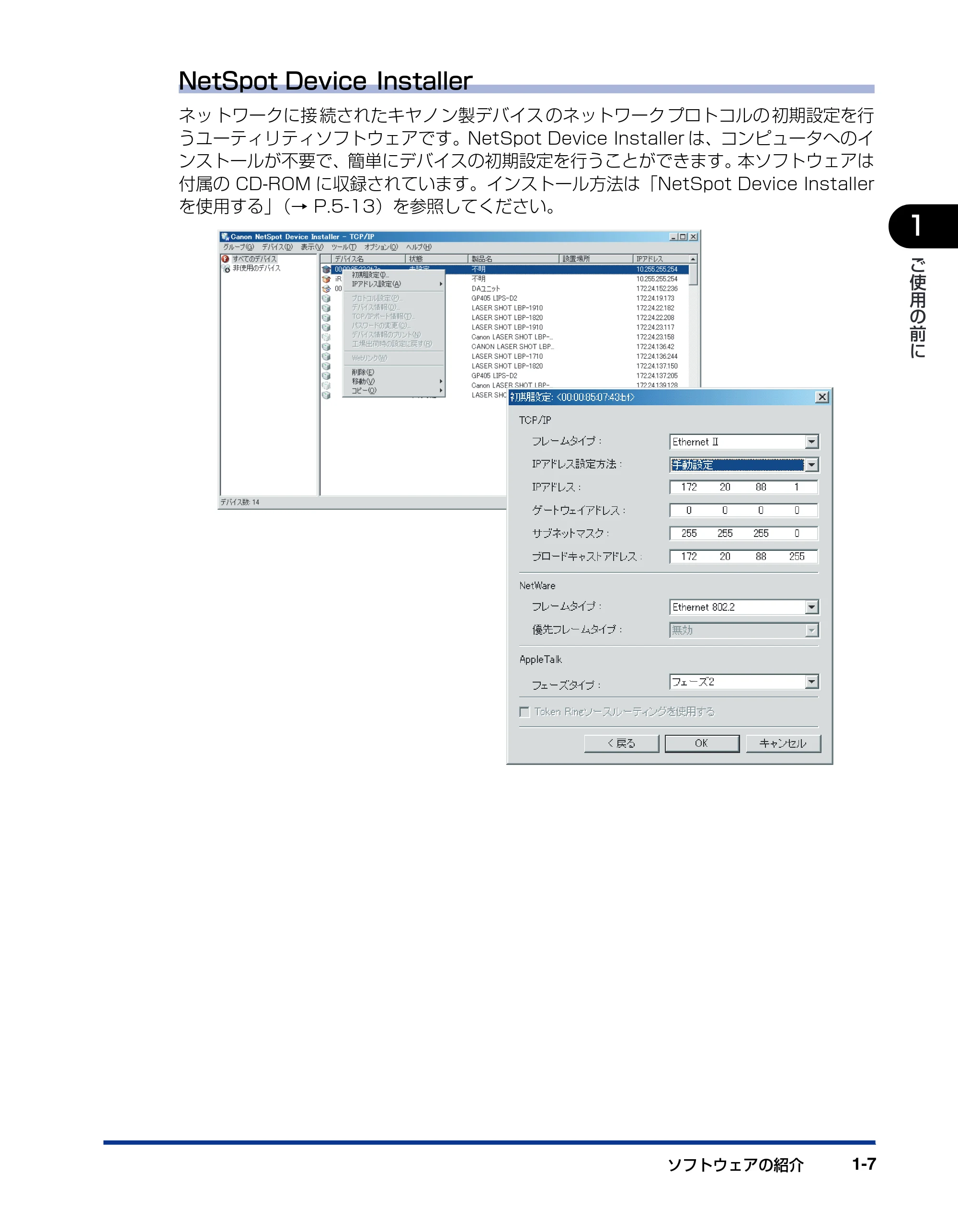Open the ヘルプ(H) menu
This screenshot has width=958, height=1232.
click(419, 247)
